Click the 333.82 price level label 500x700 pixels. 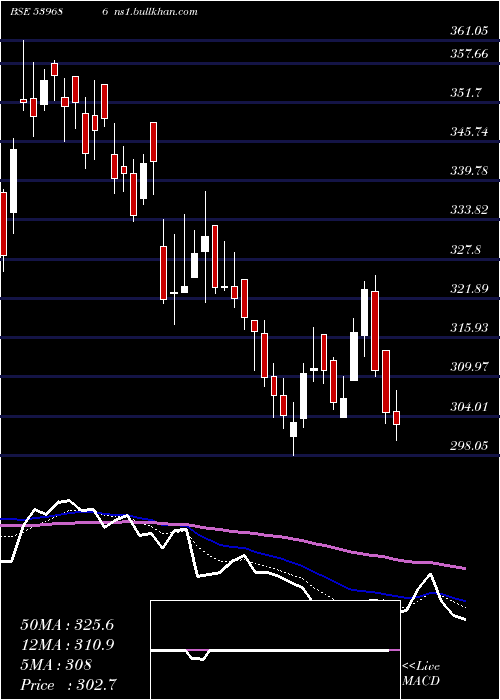click(x=468, y=210)
